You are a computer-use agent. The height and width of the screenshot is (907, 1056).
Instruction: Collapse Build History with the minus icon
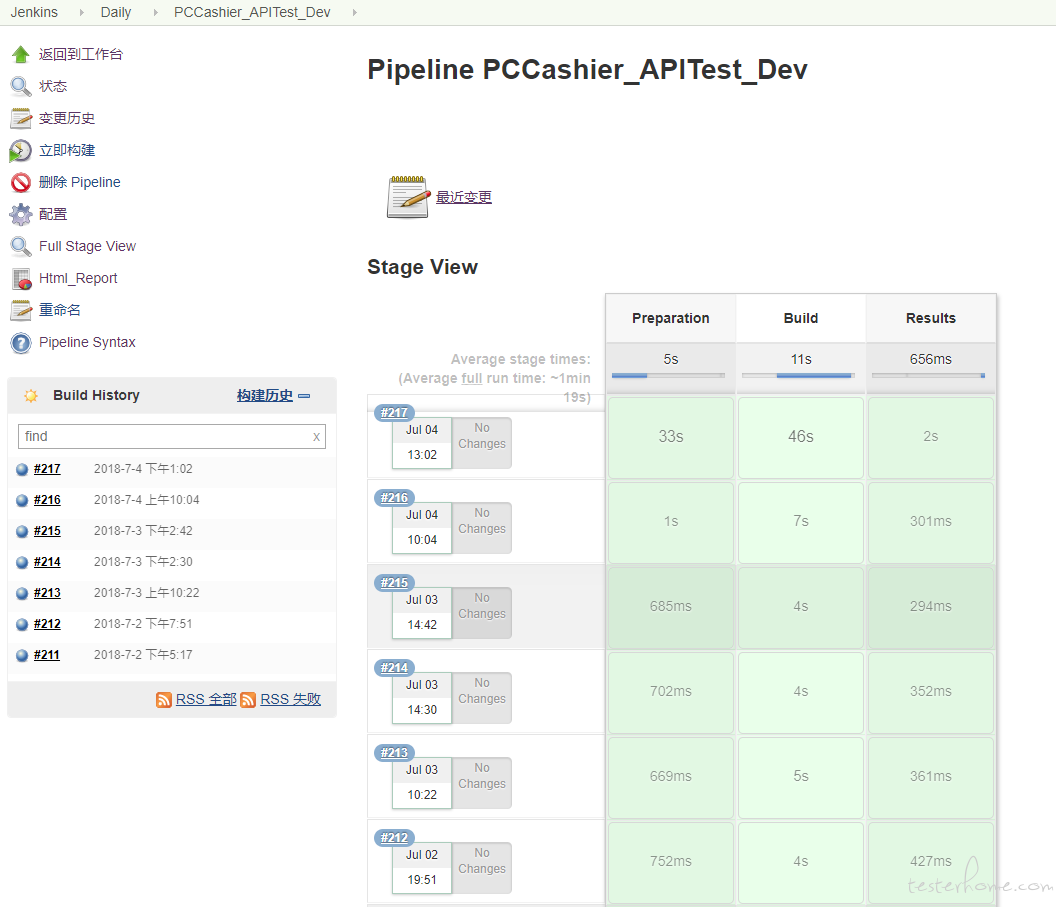(304, 396)
